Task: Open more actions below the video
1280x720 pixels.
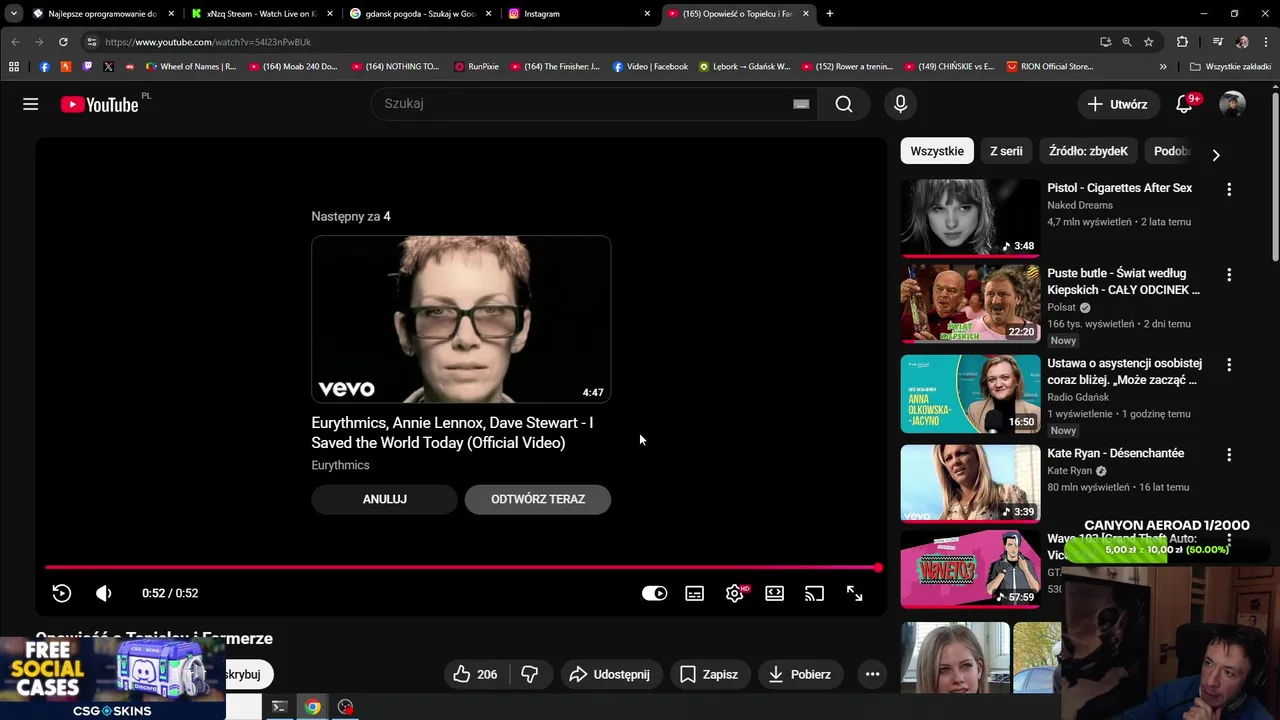Action: point(872,674)
